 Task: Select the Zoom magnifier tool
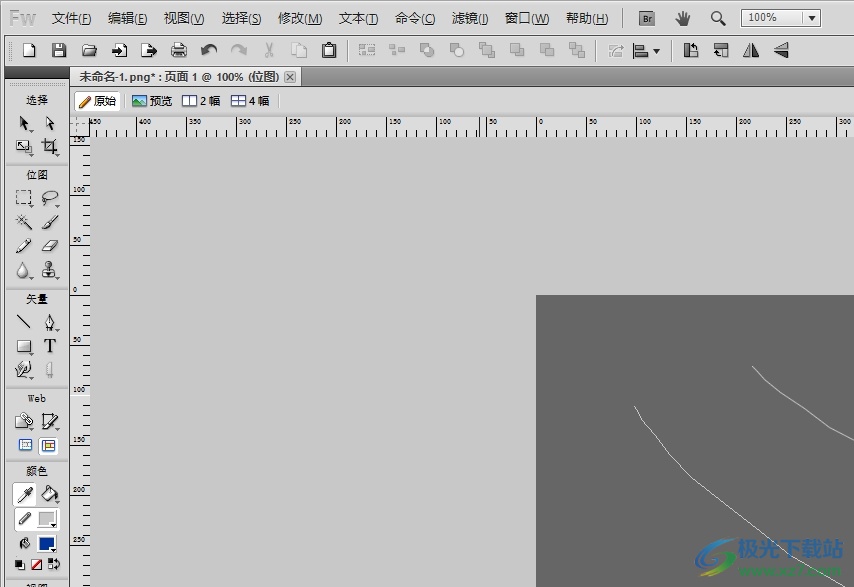tap(718, 19)
